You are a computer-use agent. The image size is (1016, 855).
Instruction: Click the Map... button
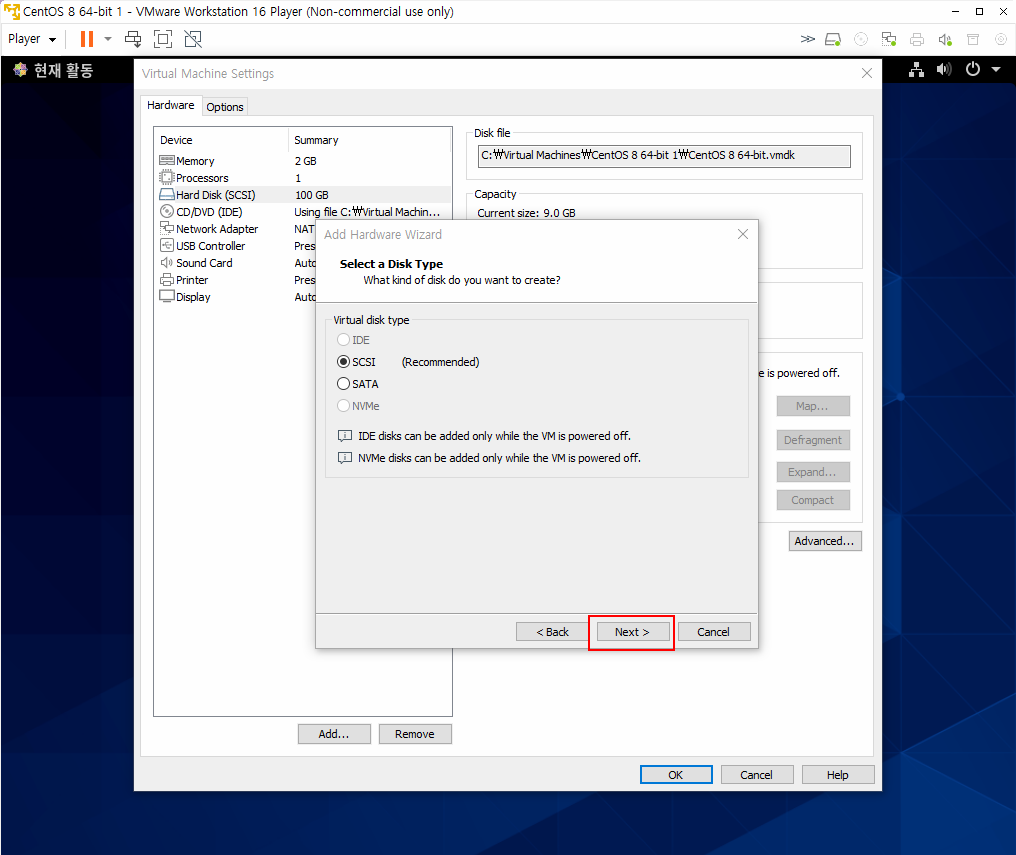click(813, 406)
